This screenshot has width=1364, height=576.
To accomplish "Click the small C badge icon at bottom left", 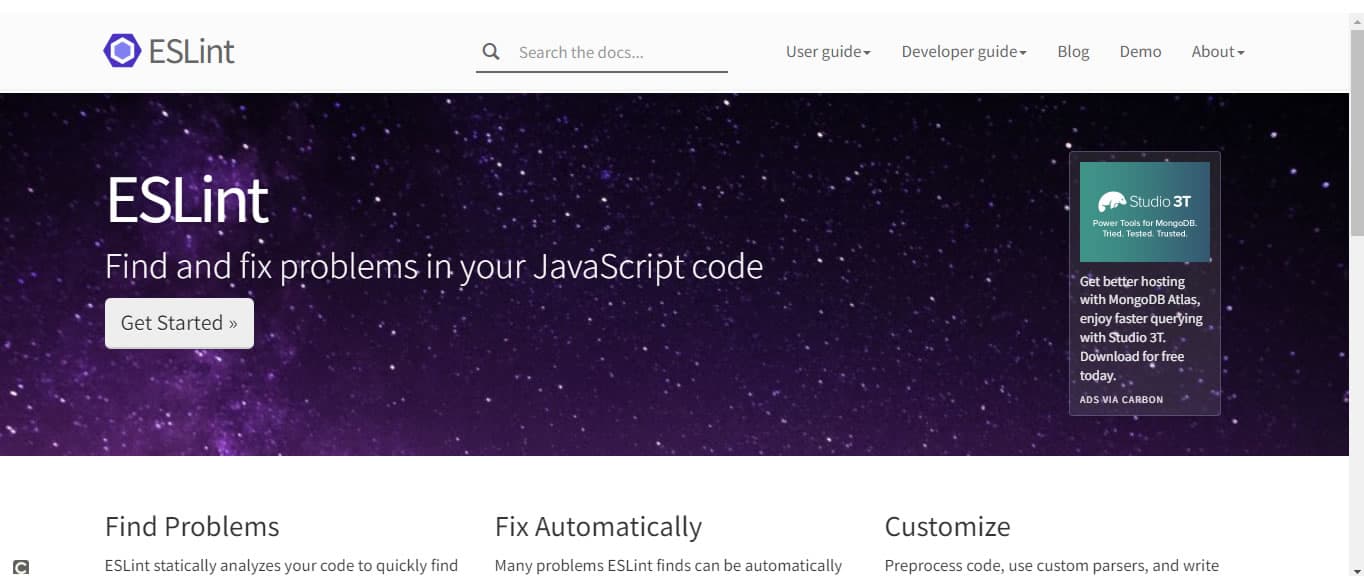I will [x=21, y=567].
